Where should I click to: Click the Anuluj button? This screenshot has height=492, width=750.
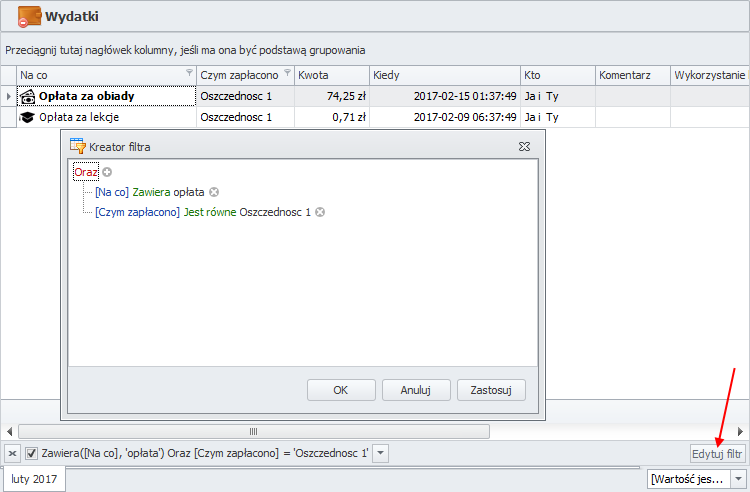click(414, 390)
